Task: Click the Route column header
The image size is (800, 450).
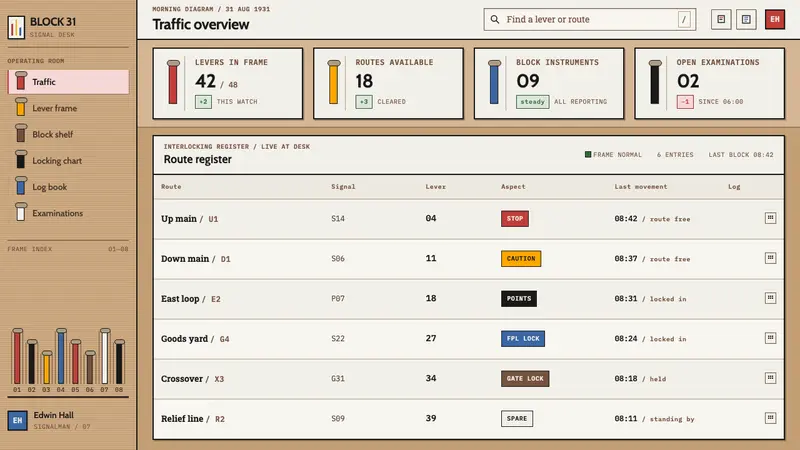Action: click(x=171, y=187)
